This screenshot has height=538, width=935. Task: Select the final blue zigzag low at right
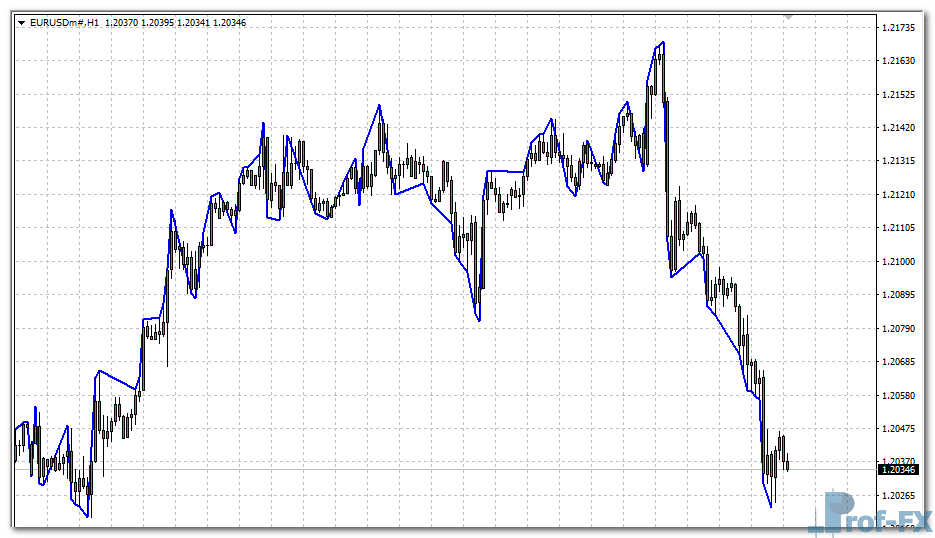(771, 506)
